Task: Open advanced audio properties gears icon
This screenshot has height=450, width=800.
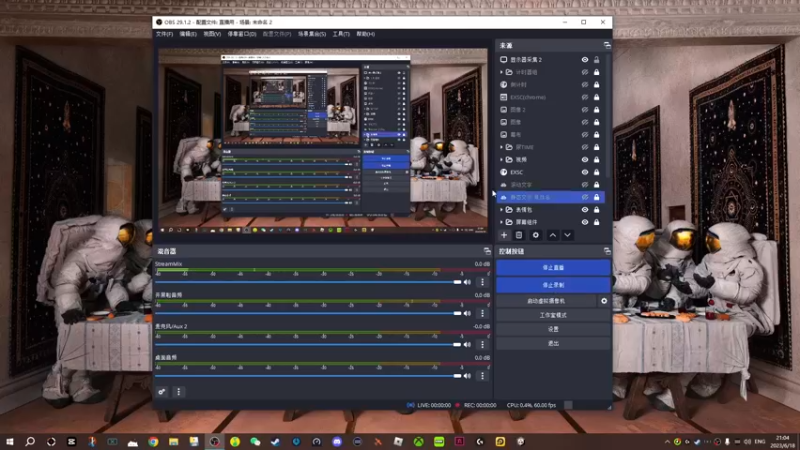Action: (162, 392)
